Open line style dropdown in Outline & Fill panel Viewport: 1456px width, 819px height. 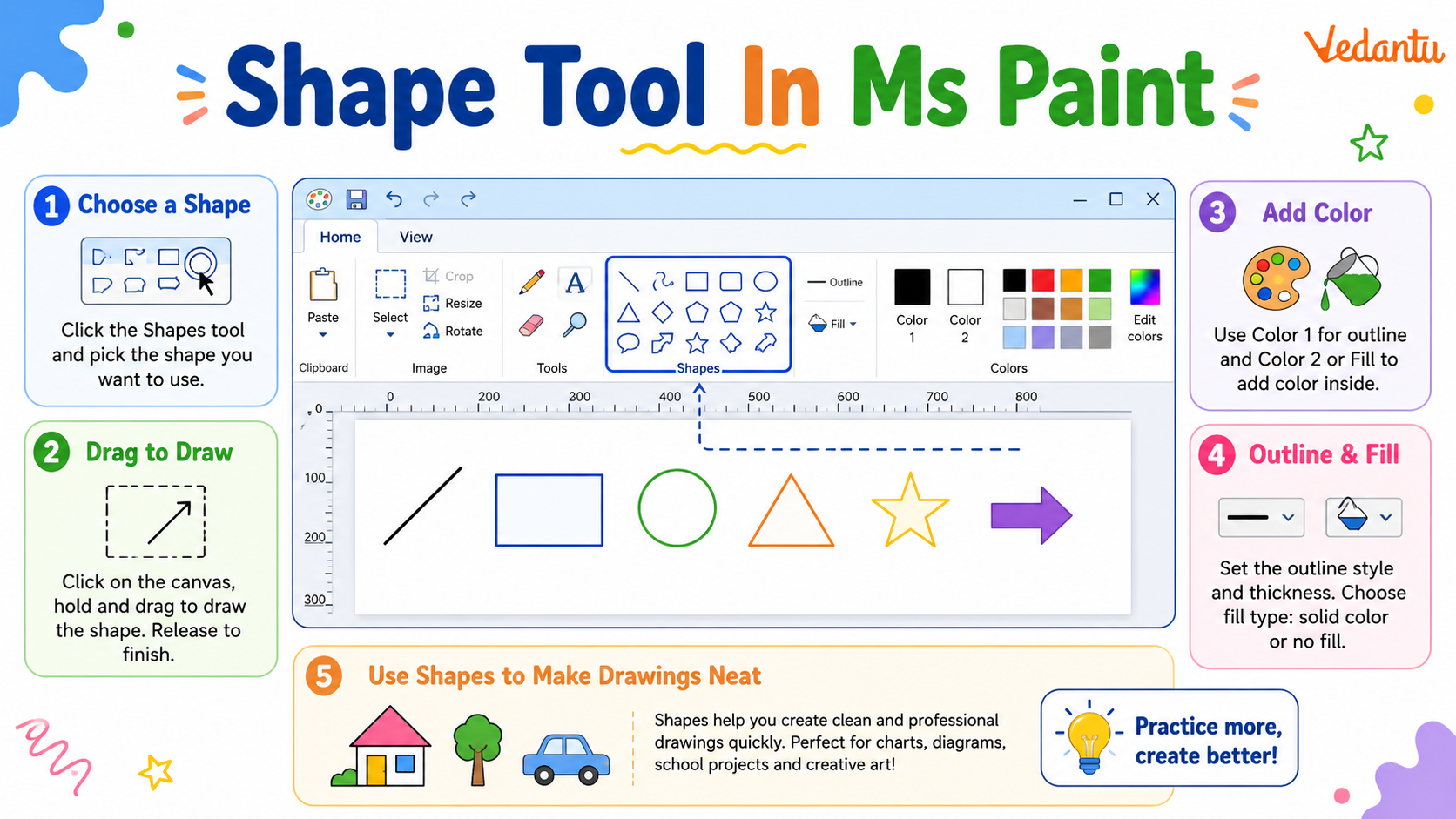pos(1261,517)
